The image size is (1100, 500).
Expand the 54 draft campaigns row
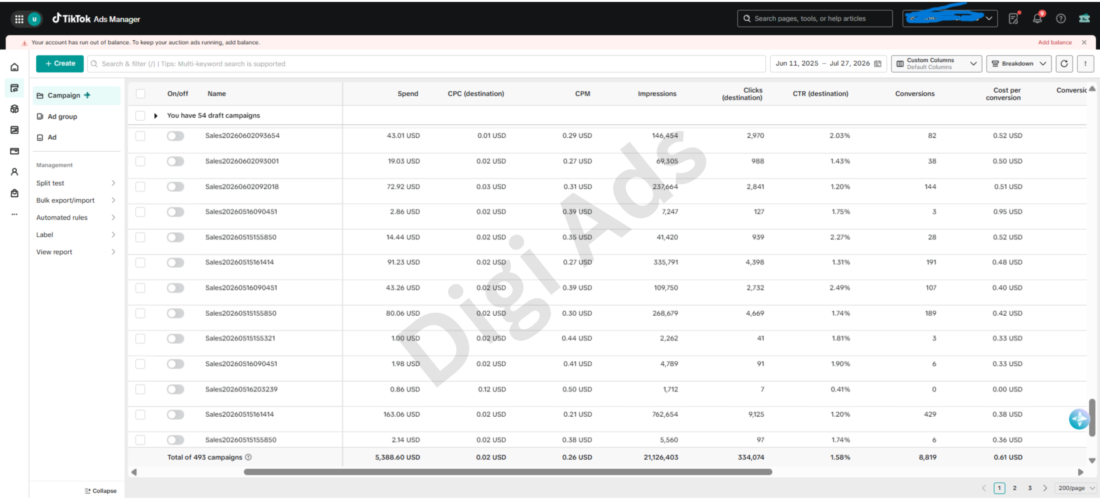point(156,116)
